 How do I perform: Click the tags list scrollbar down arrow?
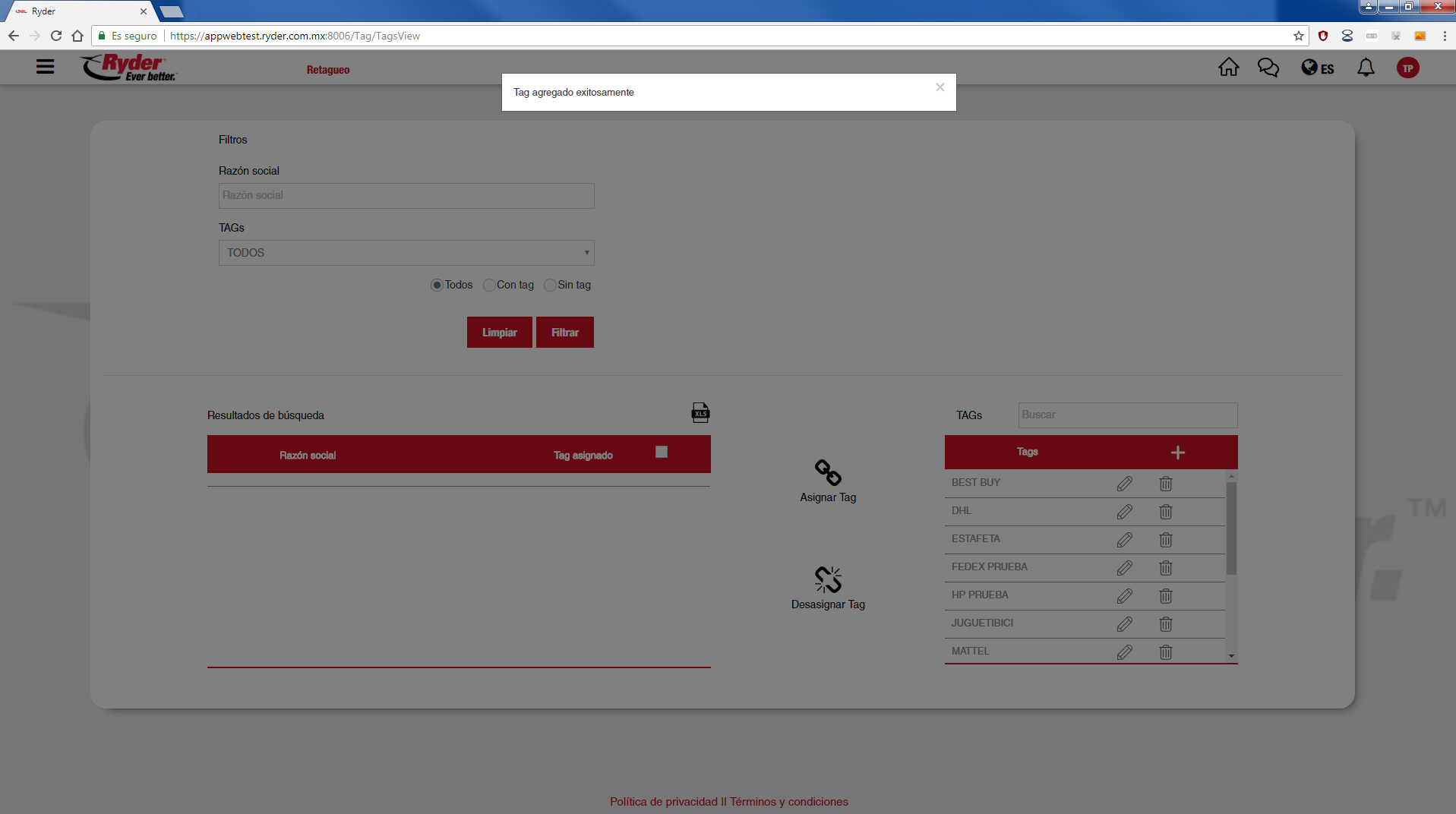pos(1231,656)
